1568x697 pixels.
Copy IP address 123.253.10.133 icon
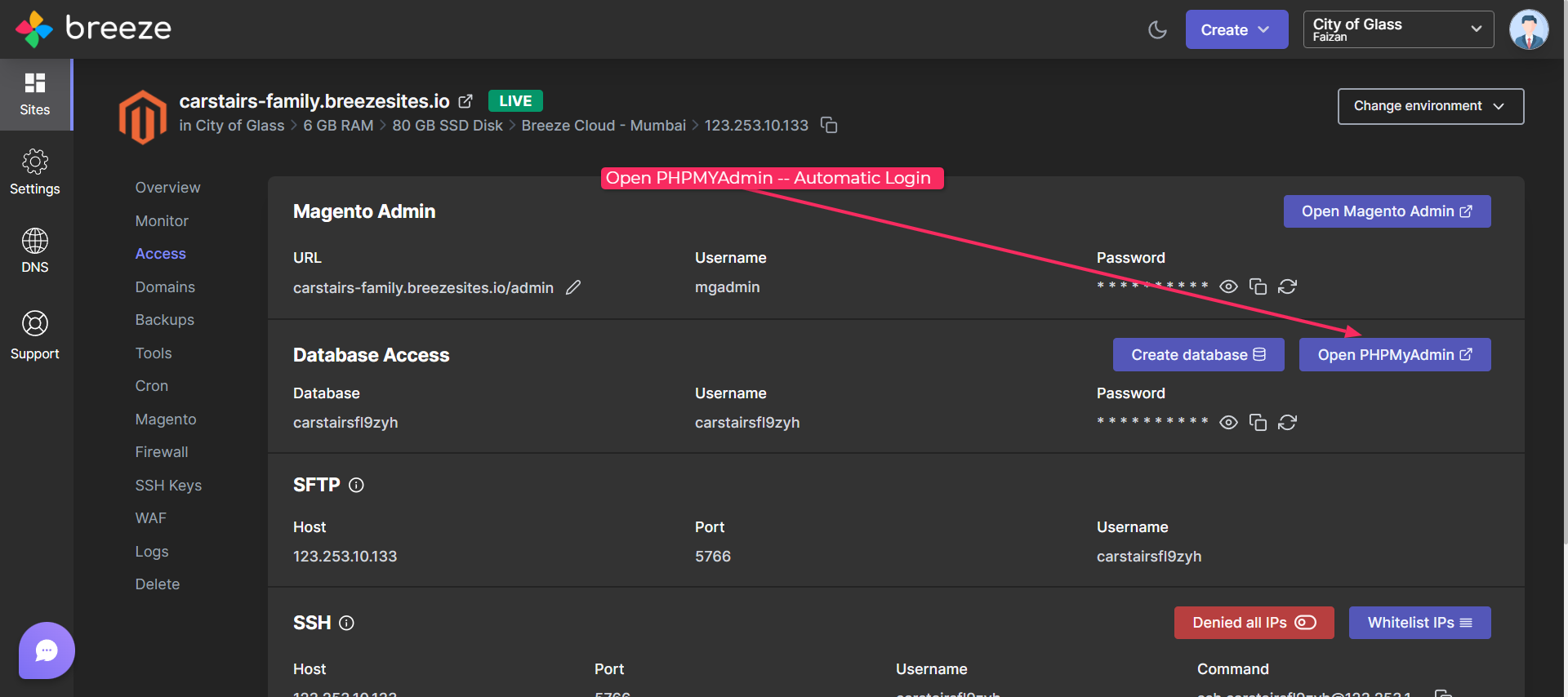tap(829, 125)
